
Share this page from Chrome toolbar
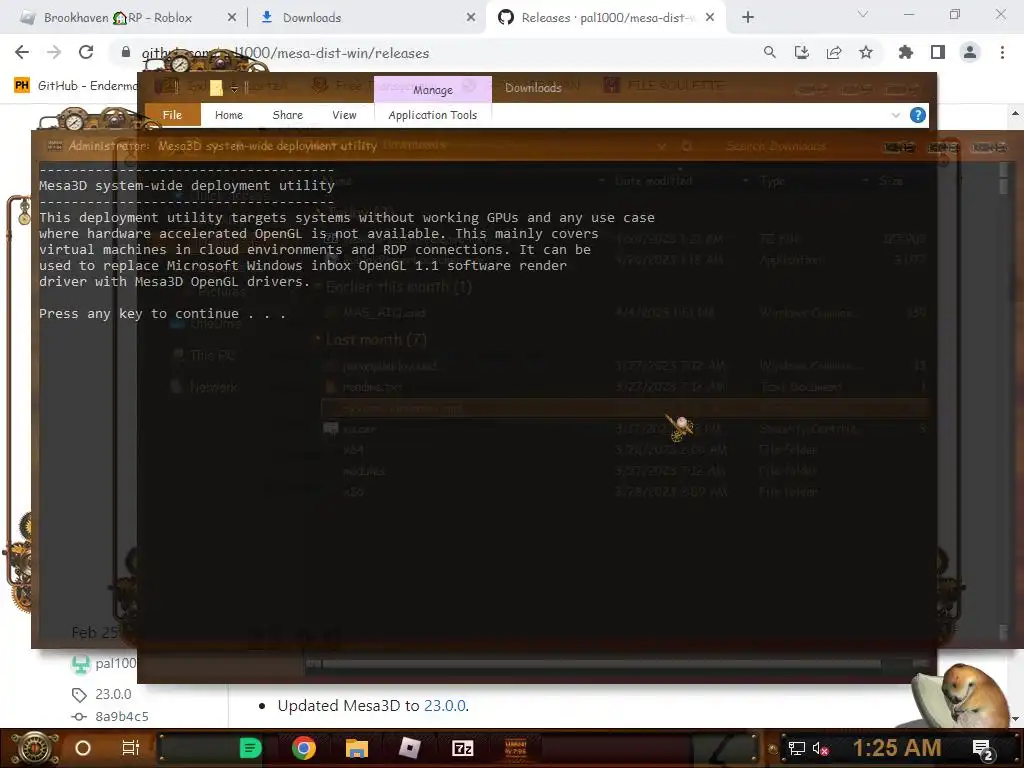833,52
